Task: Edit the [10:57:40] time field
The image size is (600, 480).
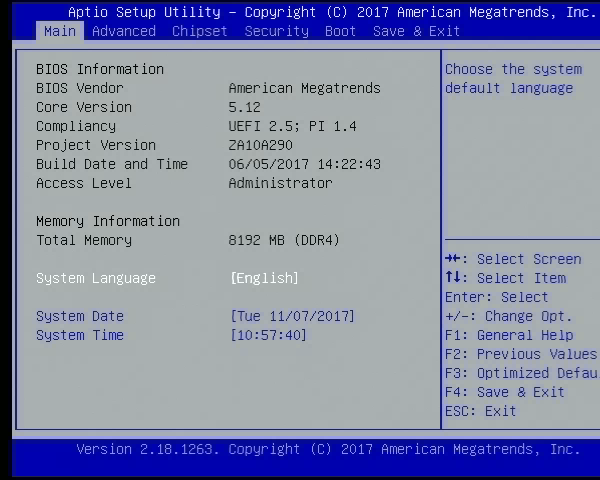Action: pyautogui.click(x=268, y=335)
